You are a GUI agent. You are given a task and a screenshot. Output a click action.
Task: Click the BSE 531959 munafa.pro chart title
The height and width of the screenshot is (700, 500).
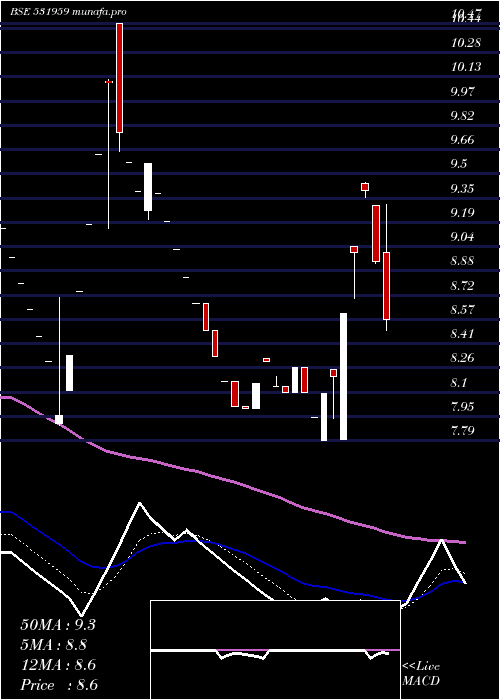coord(68,12)
